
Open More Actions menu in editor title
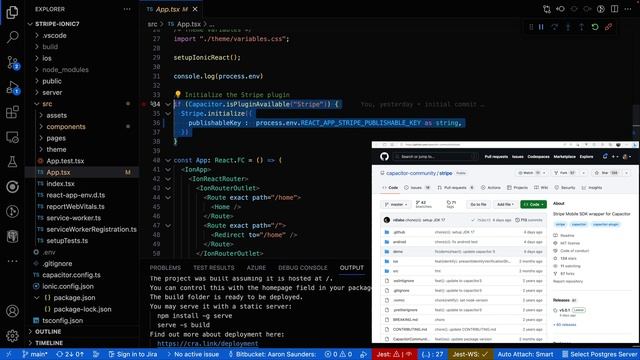(x=628, y=9)
